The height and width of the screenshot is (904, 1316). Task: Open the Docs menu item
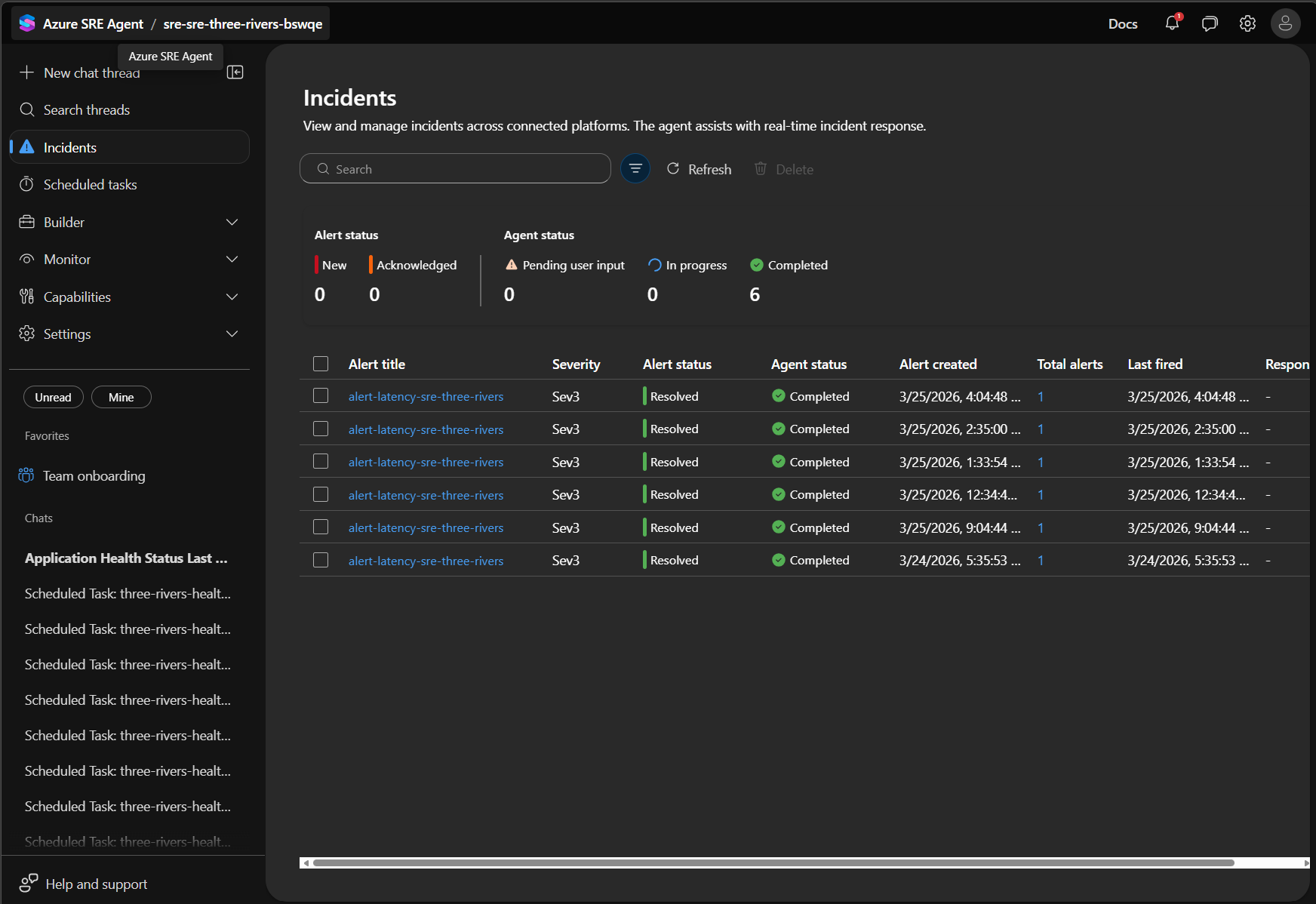coord(1122,23)
